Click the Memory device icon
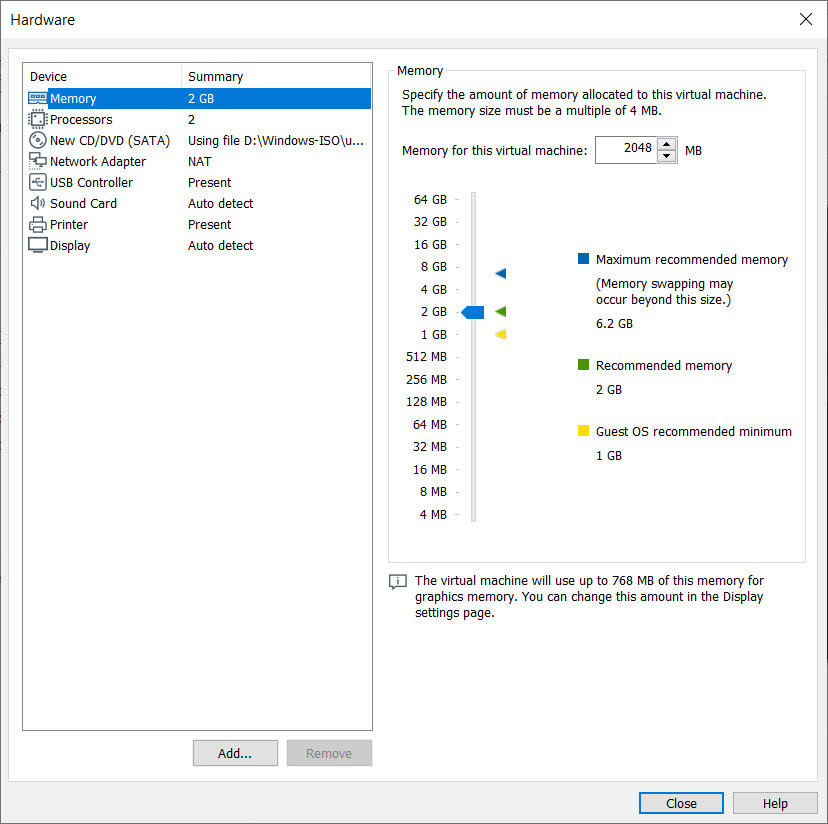Screen dimensions: 828x824 [37, 99]
